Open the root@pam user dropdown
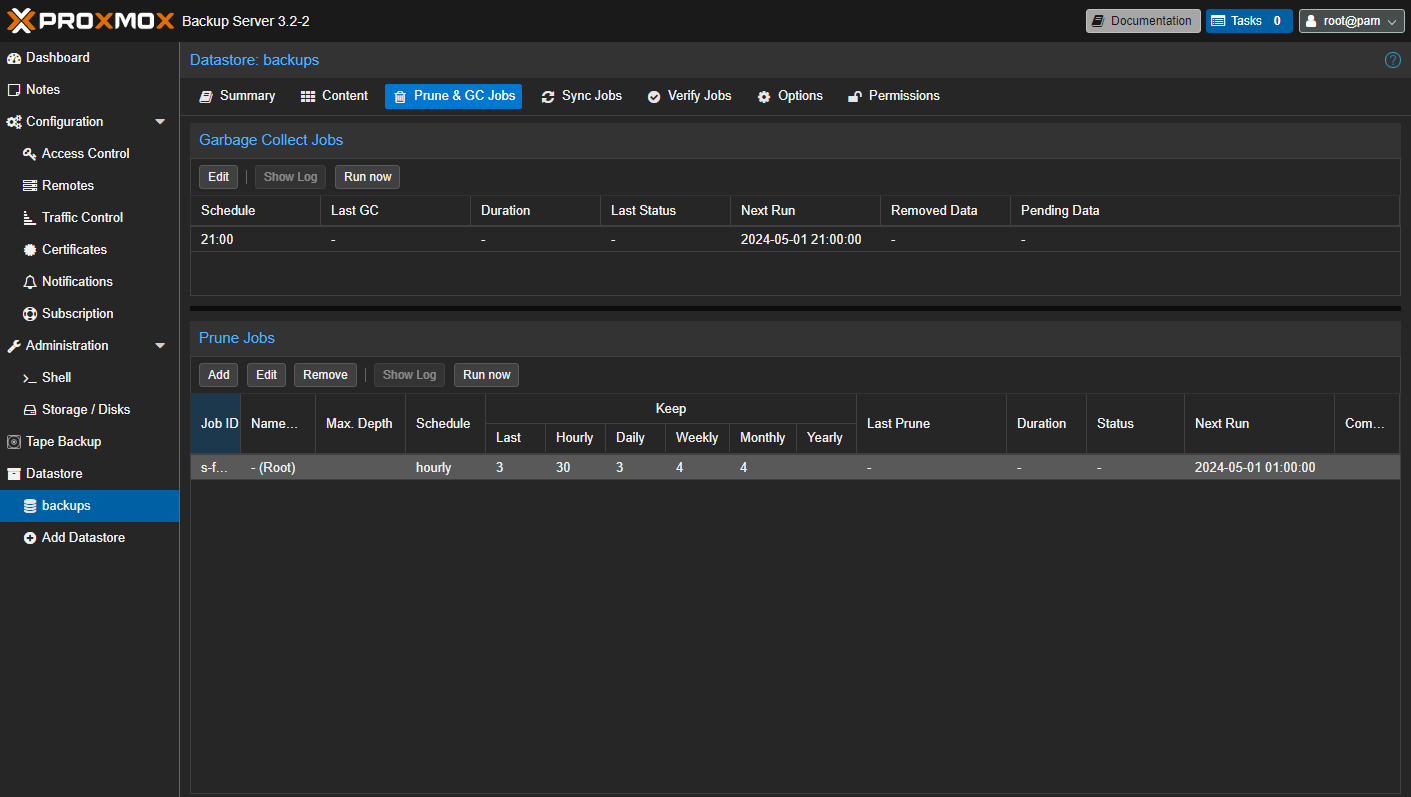 click(1351, 21)
